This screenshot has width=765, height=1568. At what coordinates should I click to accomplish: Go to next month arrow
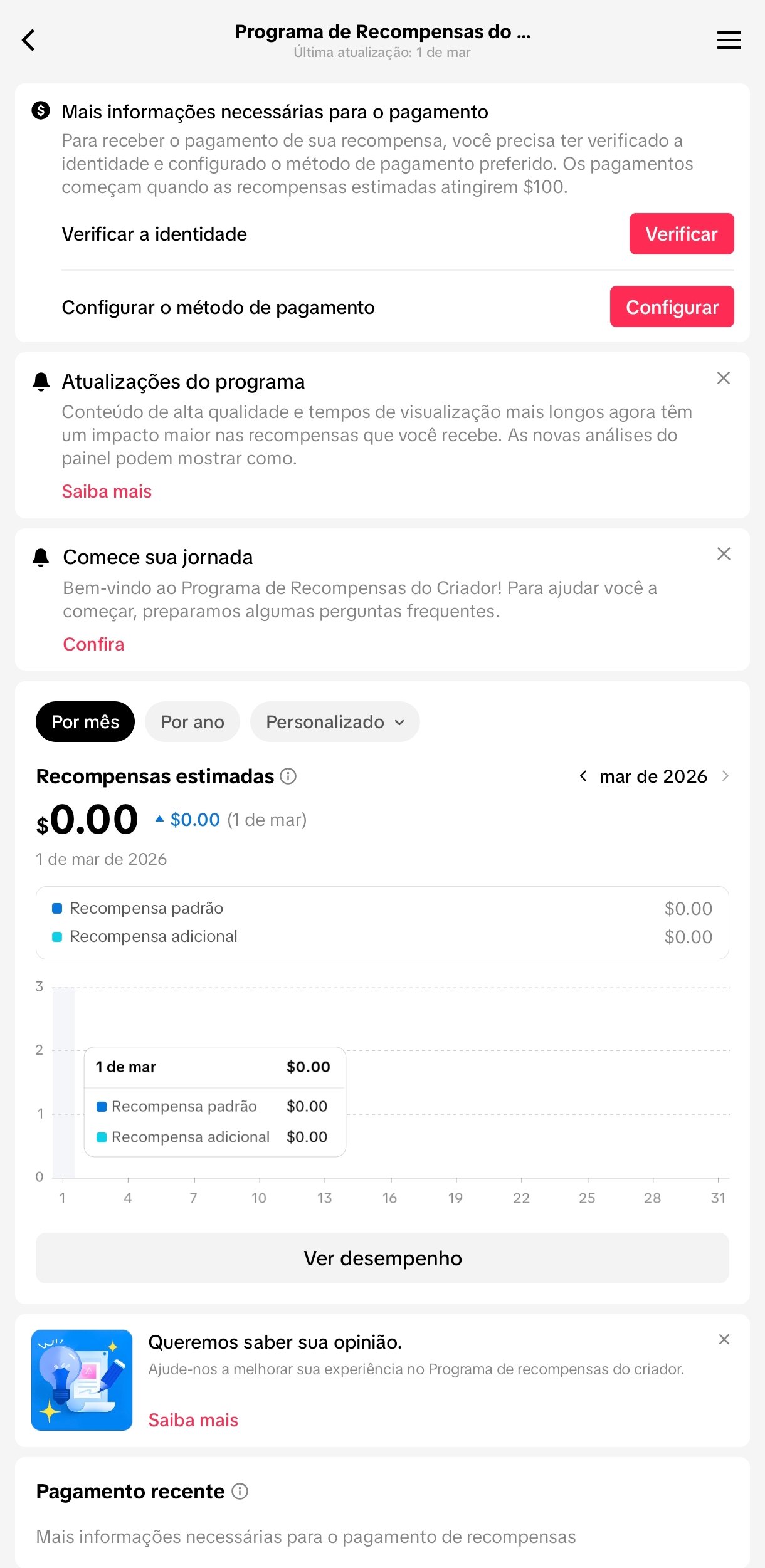tap(725, 776)
